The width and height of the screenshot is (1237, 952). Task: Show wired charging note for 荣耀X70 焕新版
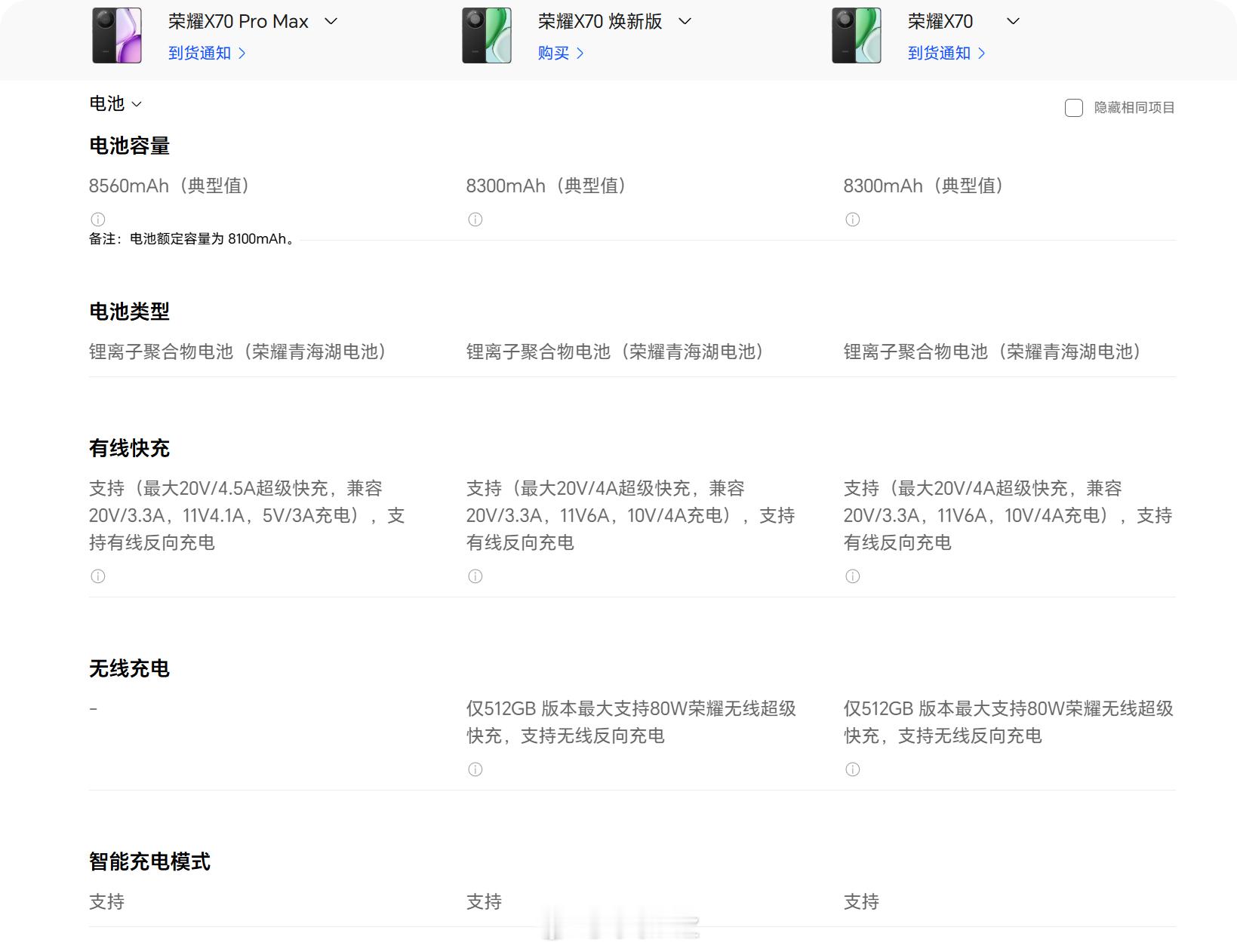point(475,576)
